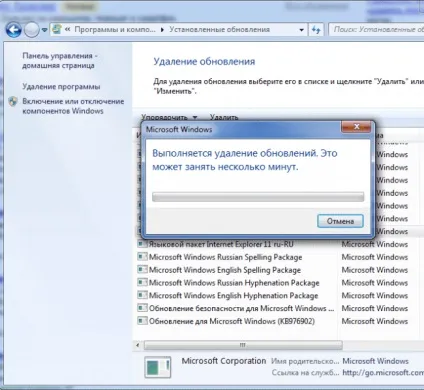Click the search field 'Поиск: Установленные'

(378, 29)
